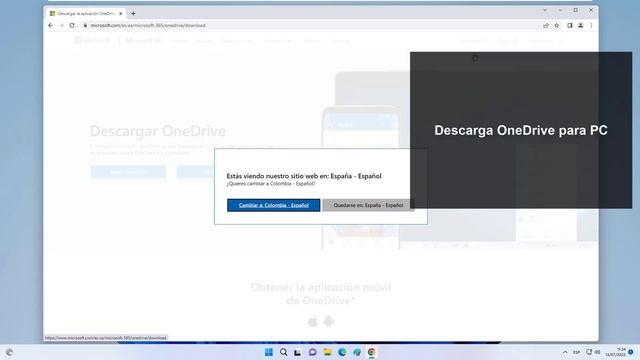The height and width of the screenshot is (360, 640).
Task: Open the browser side panel icon
Action: (x=570, y=25)
